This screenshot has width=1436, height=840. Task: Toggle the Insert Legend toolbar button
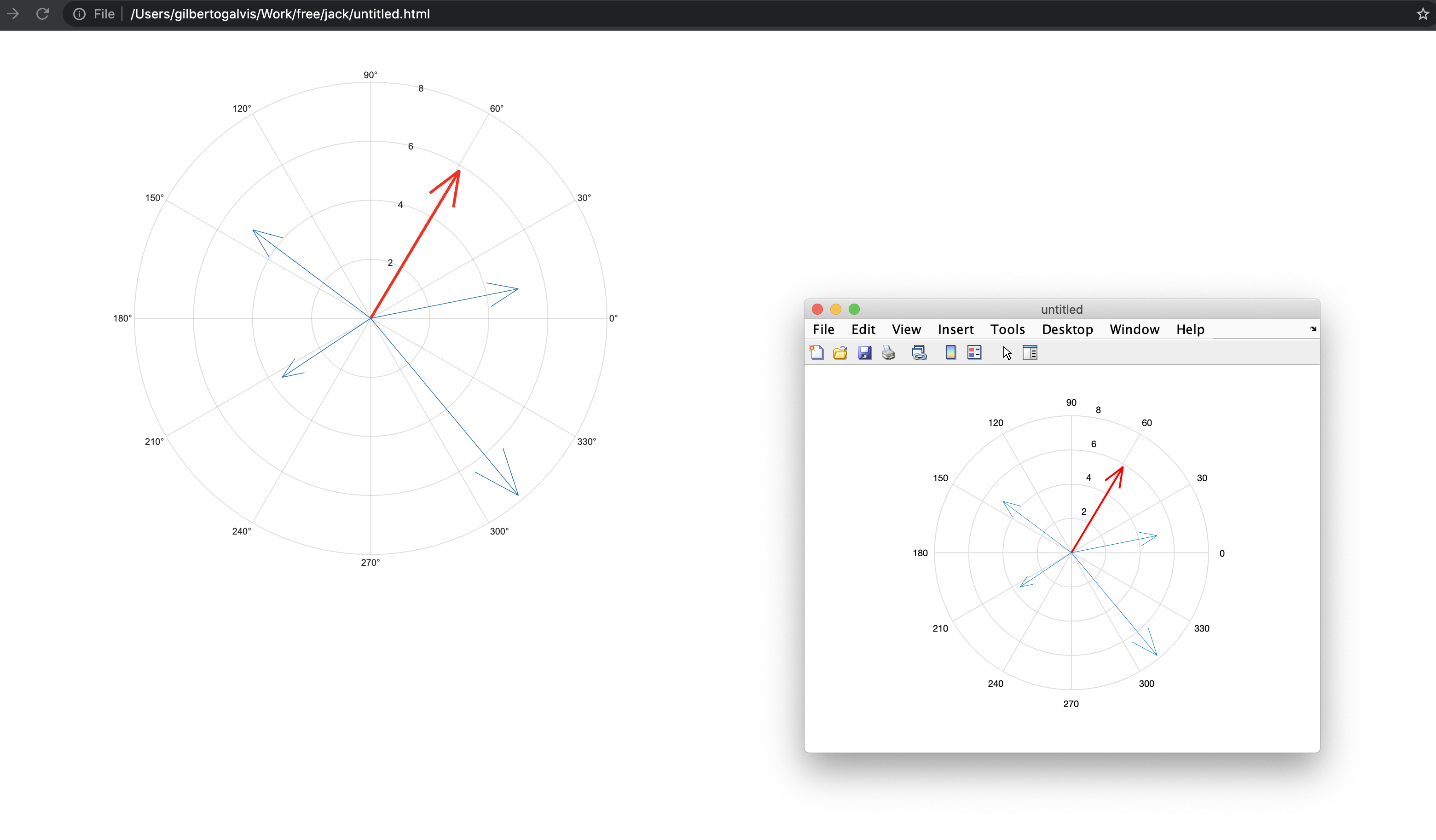pyautogui.click(x=974, y=352)
